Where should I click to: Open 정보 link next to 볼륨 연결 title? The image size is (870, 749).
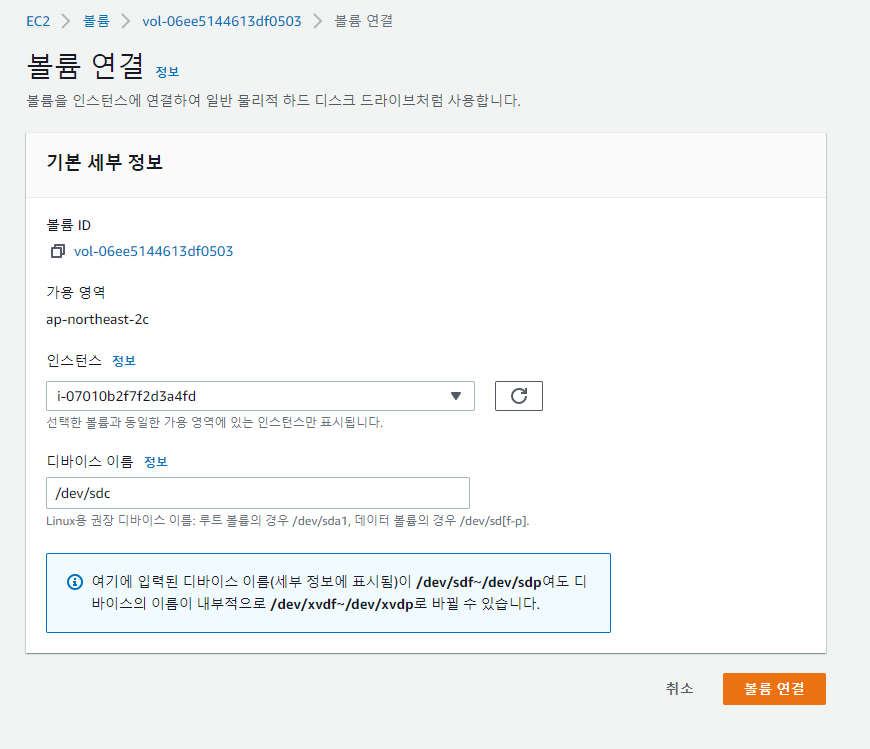(x=167, y=72)
